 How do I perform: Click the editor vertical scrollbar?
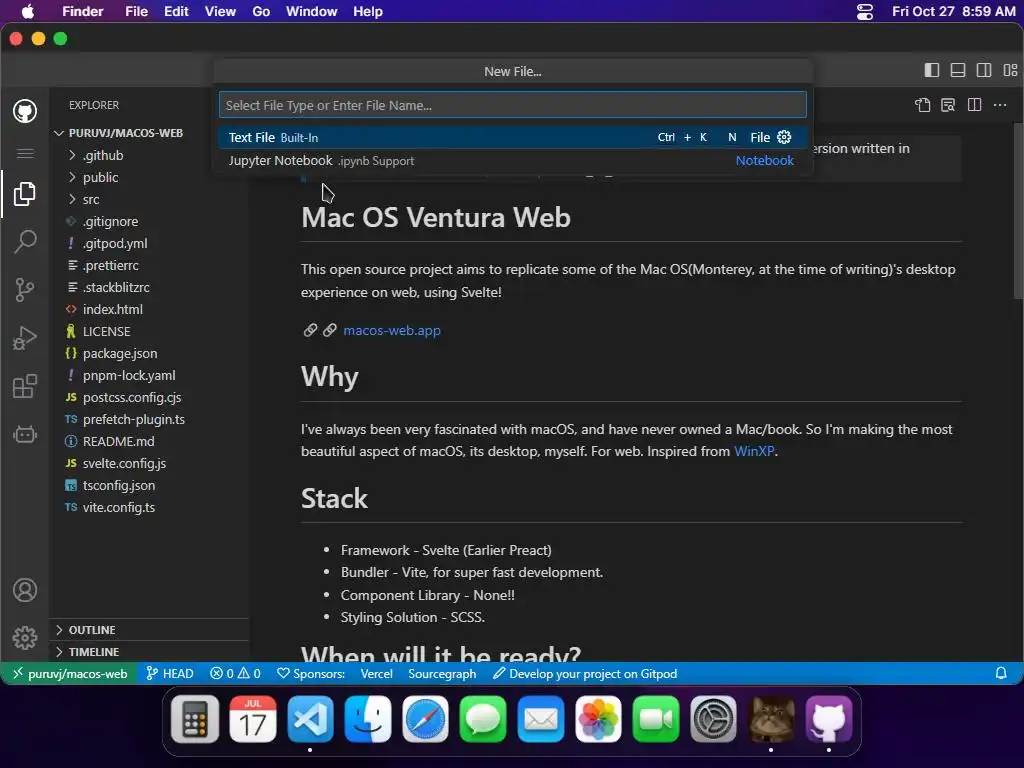point(1018,209)
